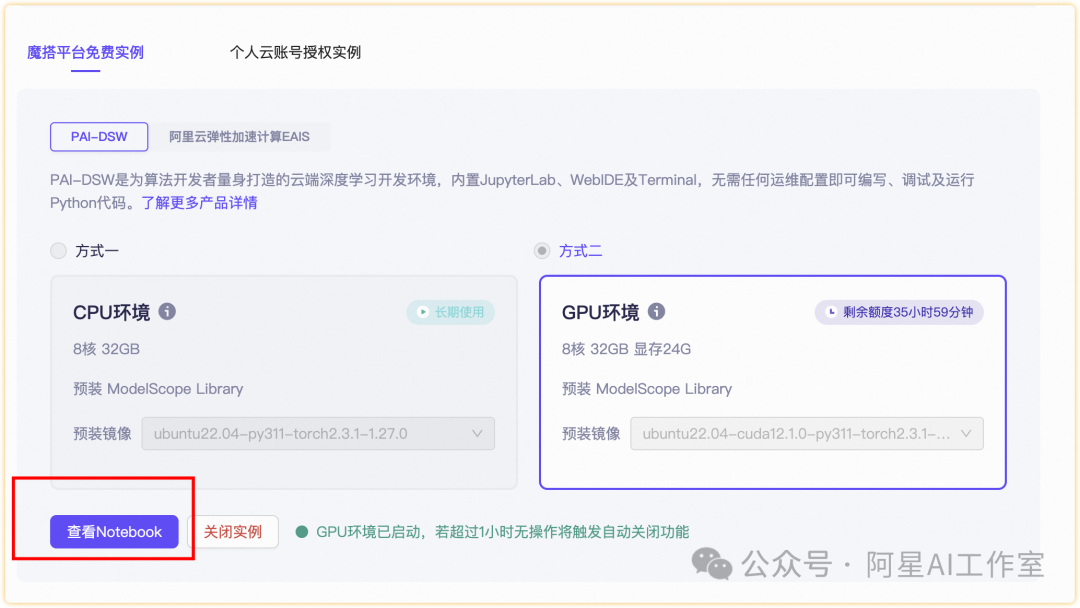Click info icon next to CPU环境
The image size is (1080, 608).
(x=167, y=311)
